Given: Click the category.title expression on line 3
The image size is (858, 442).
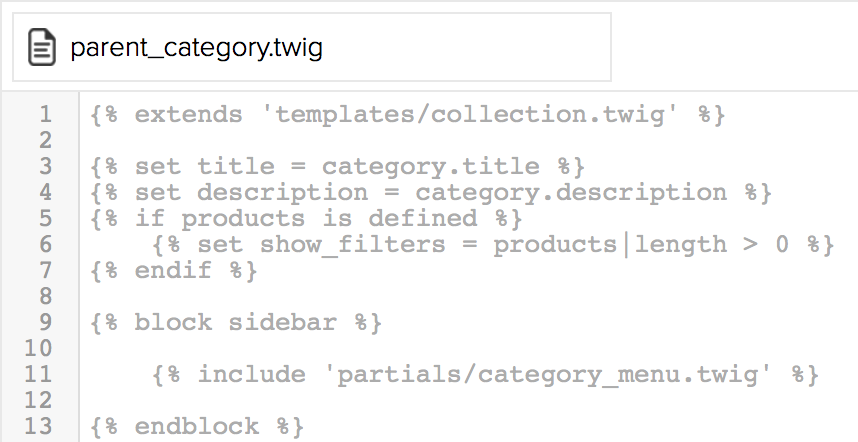Looking at the screenshot, I should pos(431,167).
